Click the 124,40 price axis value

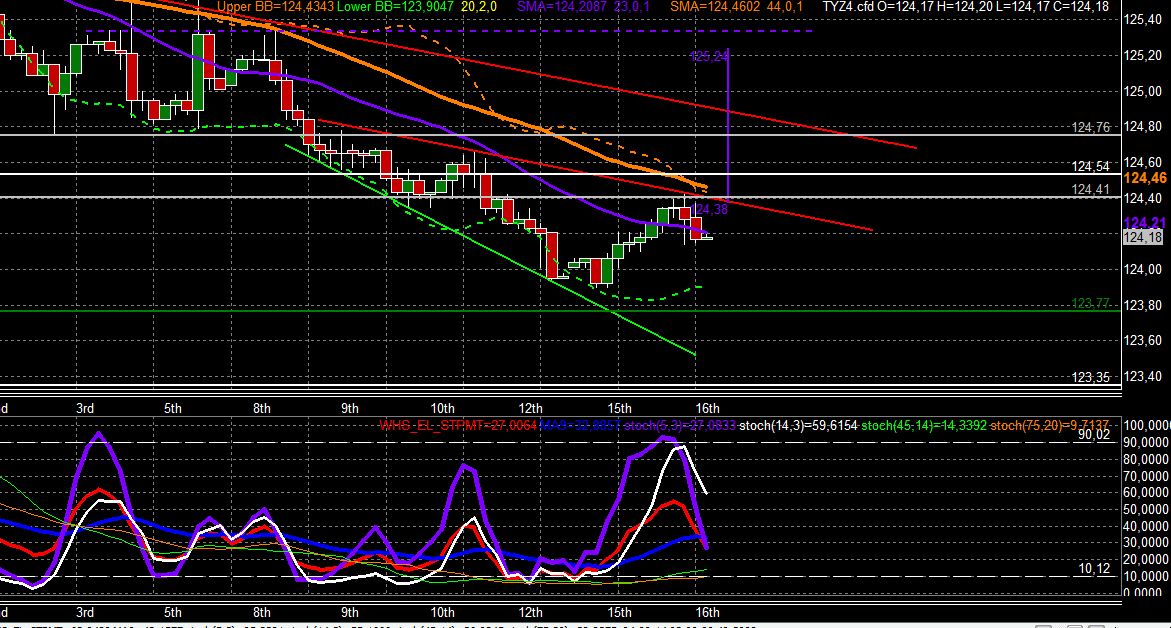[1143, 198]
